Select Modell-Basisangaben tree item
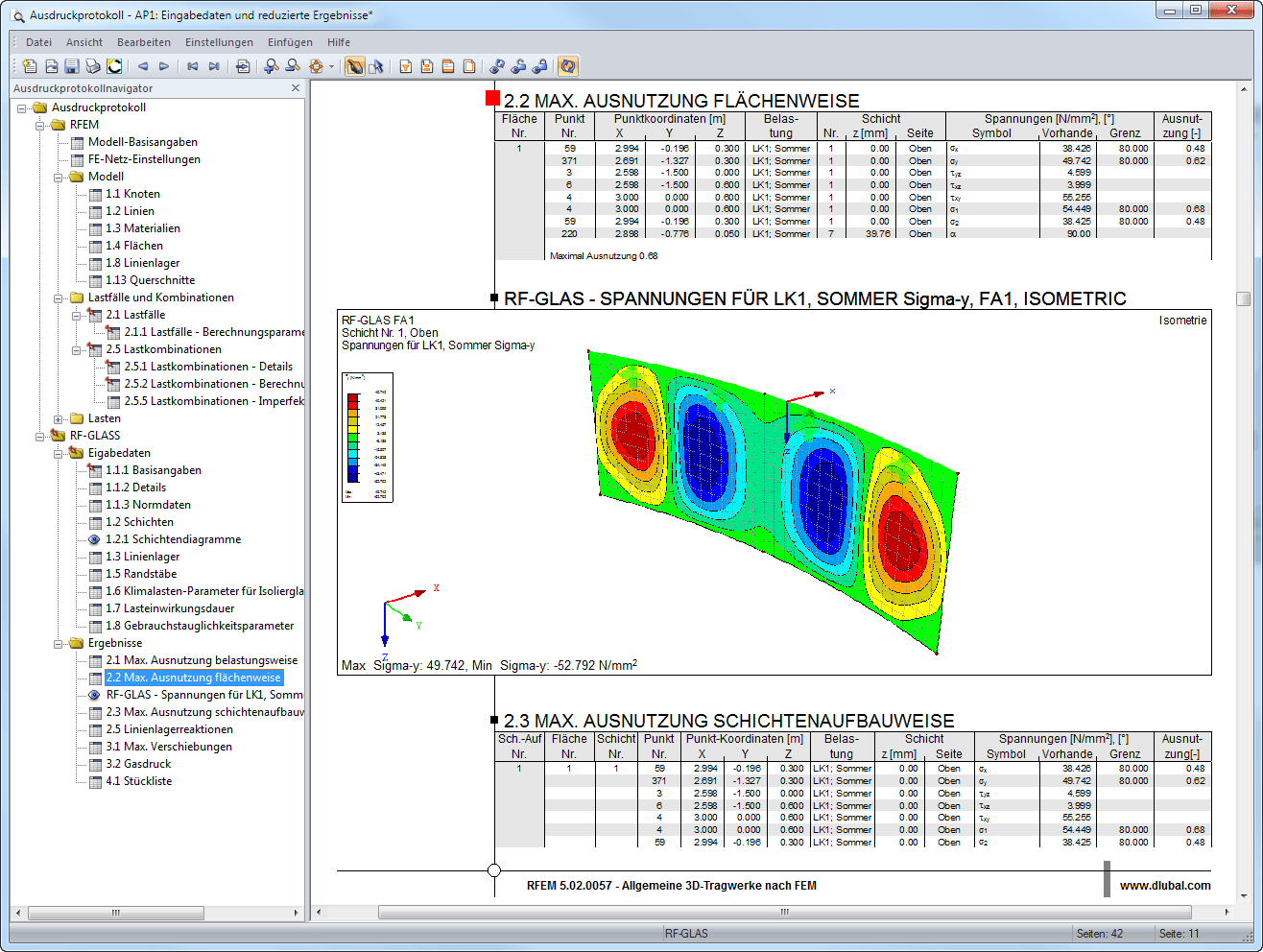Screen dimensions: 1263x952 tap(142, 142)
